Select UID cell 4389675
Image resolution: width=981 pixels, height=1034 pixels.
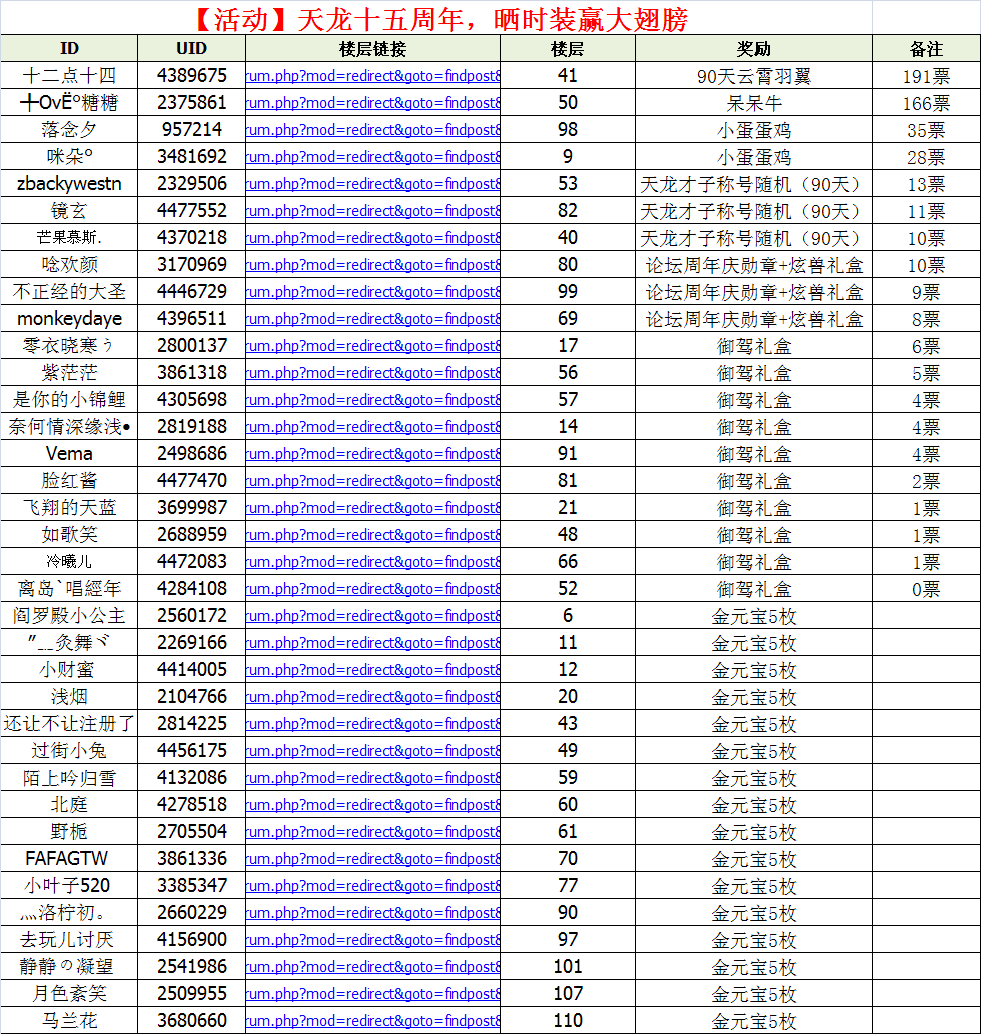(x=192, y=76)
